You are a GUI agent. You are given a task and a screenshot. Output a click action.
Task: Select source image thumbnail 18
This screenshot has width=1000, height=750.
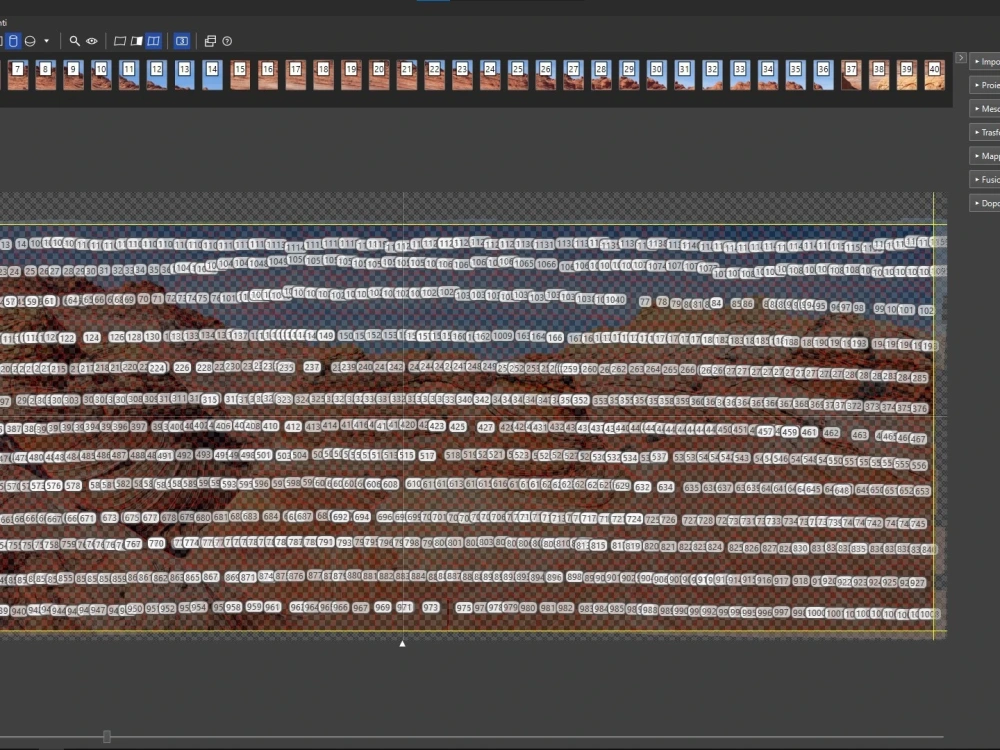click(x=323, y=75)
